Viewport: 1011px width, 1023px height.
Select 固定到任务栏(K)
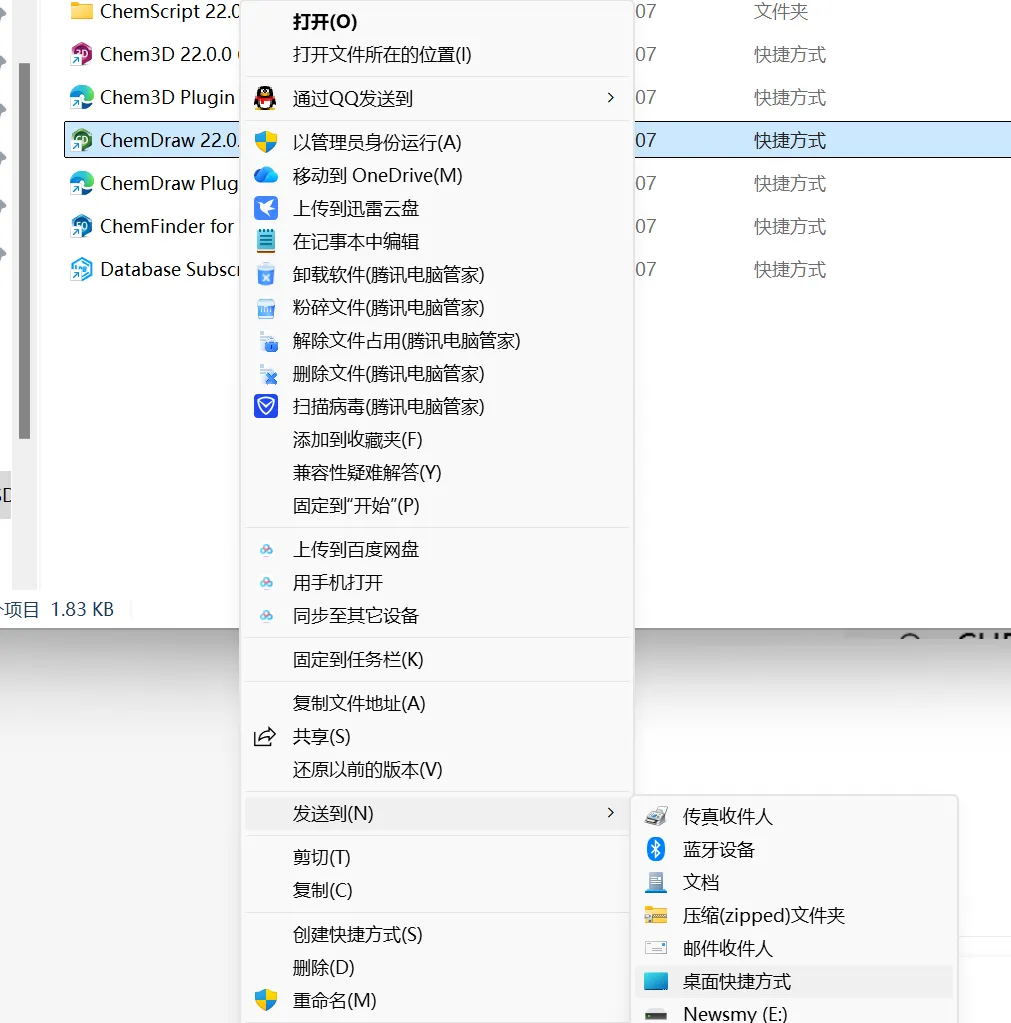pos(358,660)
